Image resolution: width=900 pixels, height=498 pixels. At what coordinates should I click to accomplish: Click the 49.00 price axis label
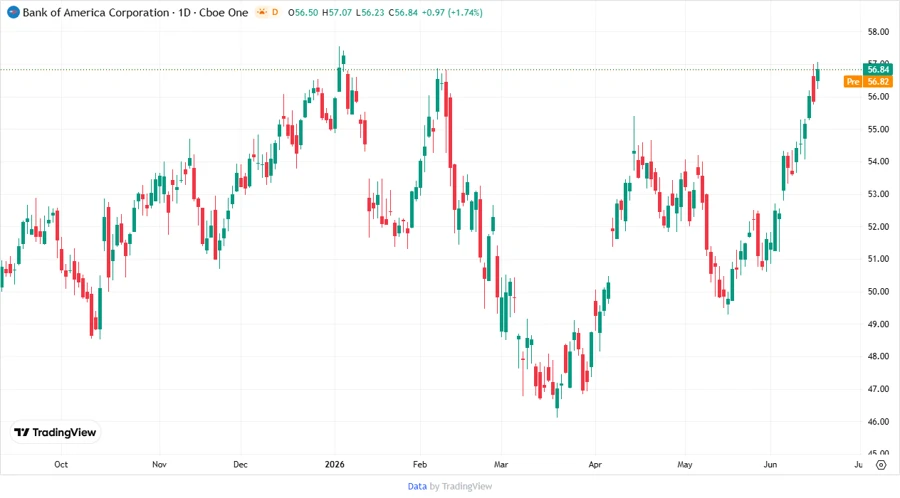pyautogui.click(x=878, y=325)
